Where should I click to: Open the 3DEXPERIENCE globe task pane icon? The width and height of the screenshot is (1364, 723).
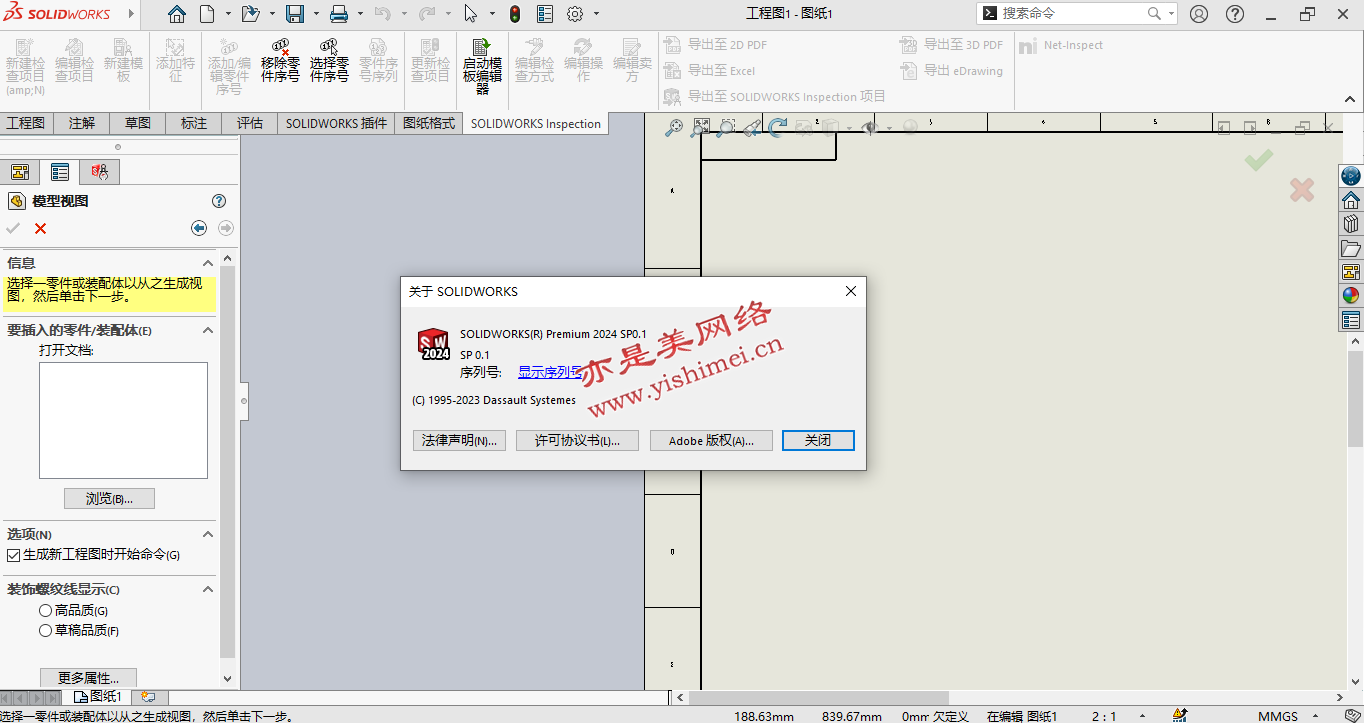[x=1351, y=176]
